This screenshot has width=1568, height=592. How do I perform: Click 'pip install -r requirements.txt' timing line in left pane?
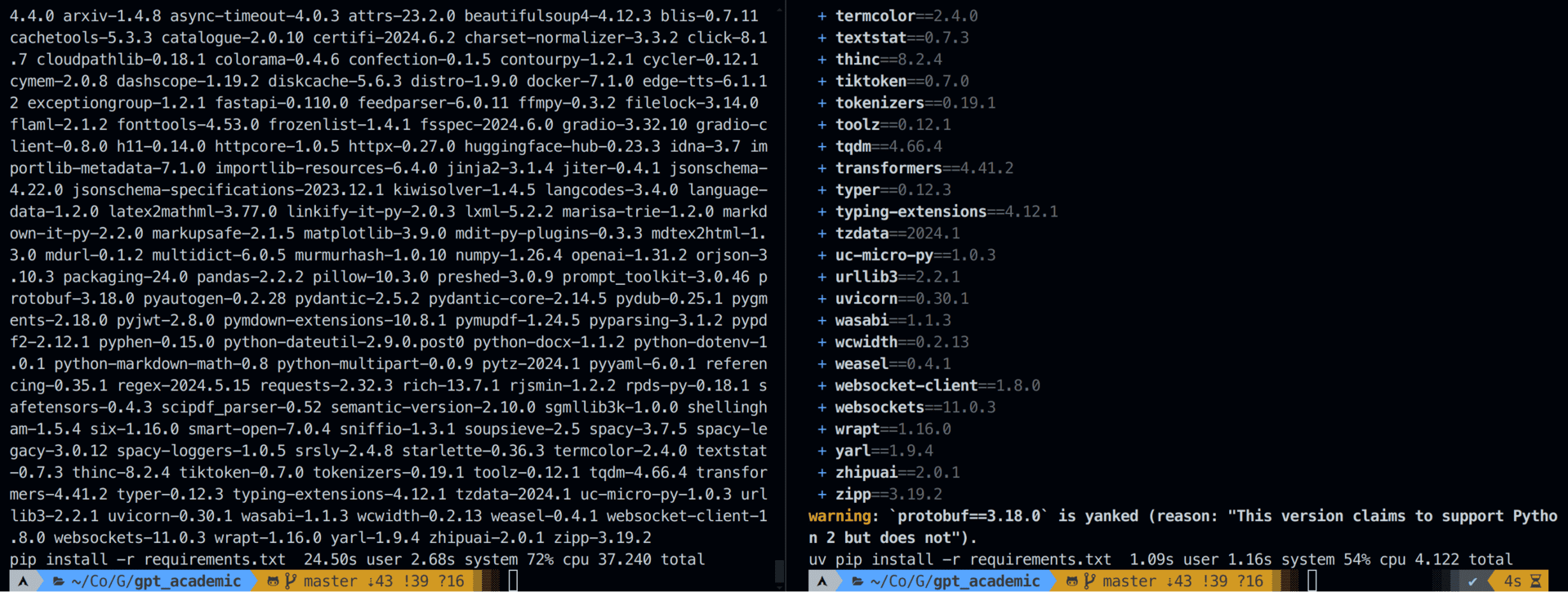pos(357,559)
